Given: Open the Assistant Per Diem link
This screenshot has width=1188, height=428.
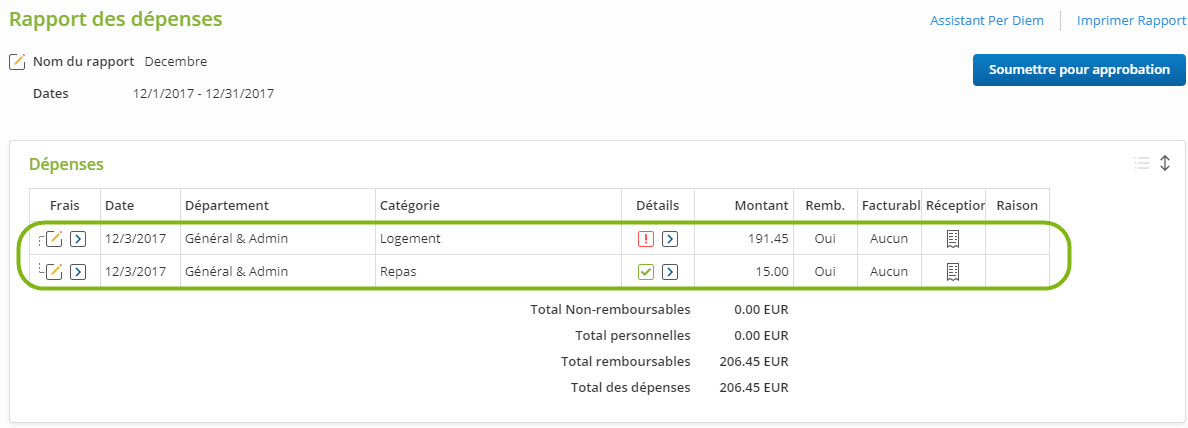Looking at the screenshot, I should tap(986, 21).
